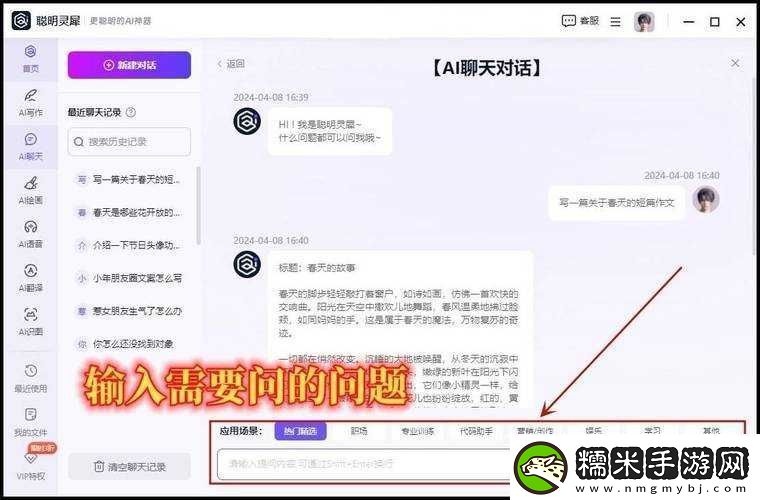The width and height of the screenshot is (760, 500).
Task: Minimize the 聪明灵犀 window
Action: pos(688,22)
